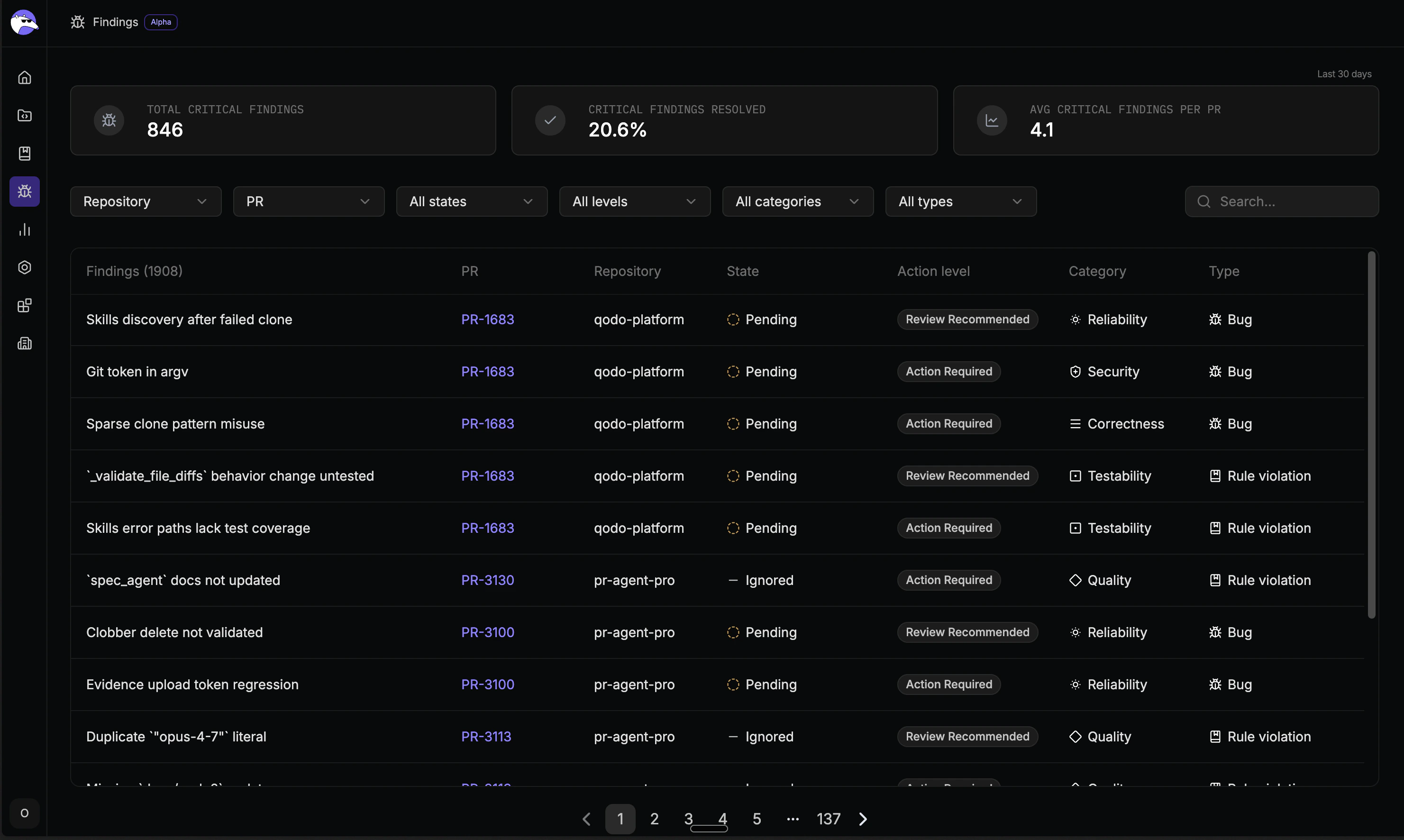Click the pagination ellipsis

pyautogui.click(x=793, y=819)
